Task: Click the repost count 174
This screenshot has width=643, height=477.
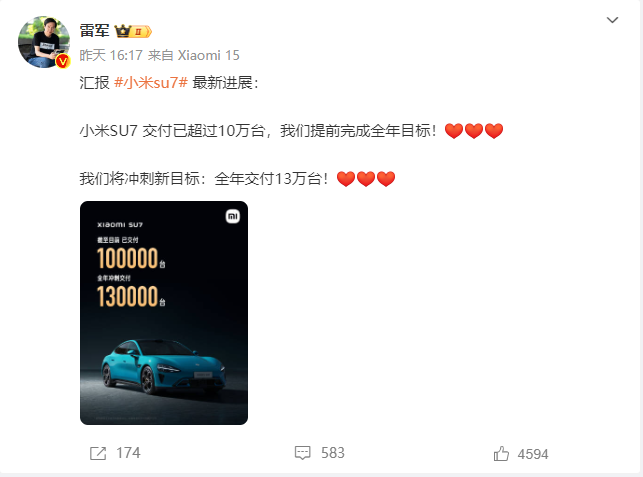Action: (128, 453)
